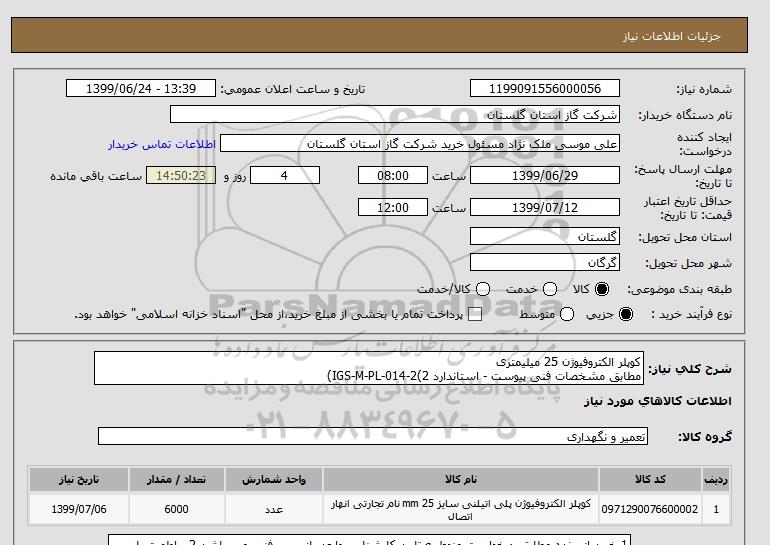
Task: Click the need number field 1199091556000056
Action: 545,88
